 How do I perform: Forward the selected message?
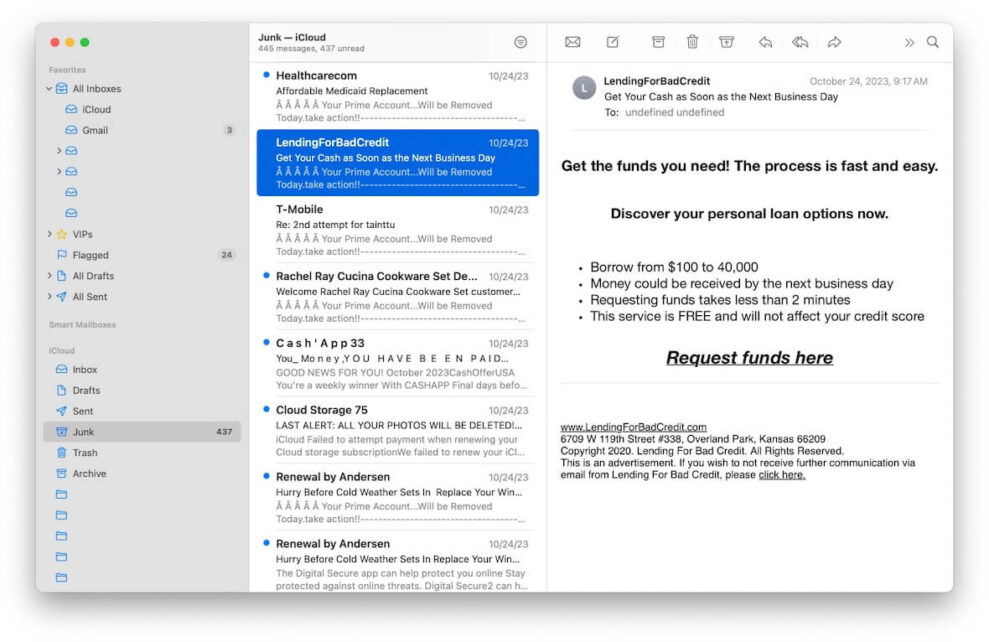click(835, 42)
